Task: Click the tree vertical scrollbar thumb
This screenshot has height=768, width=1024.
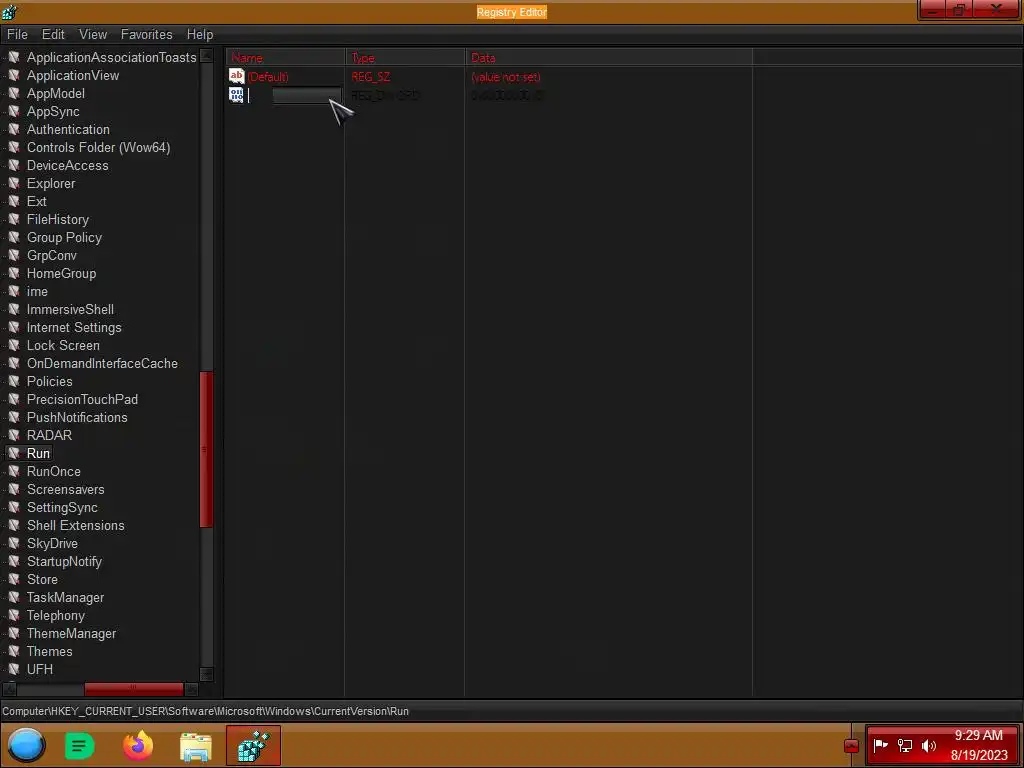Action: coord(206,449)
